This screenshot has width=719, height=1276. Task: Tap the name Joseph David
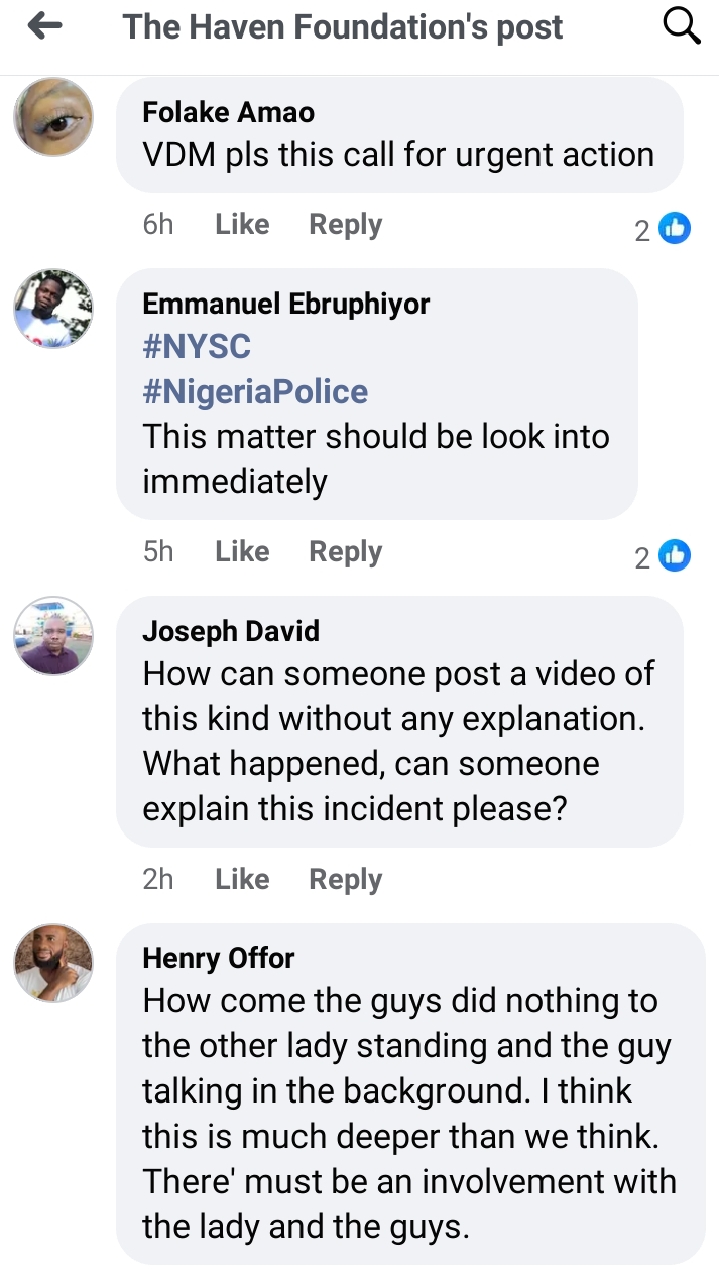(231, 631)
